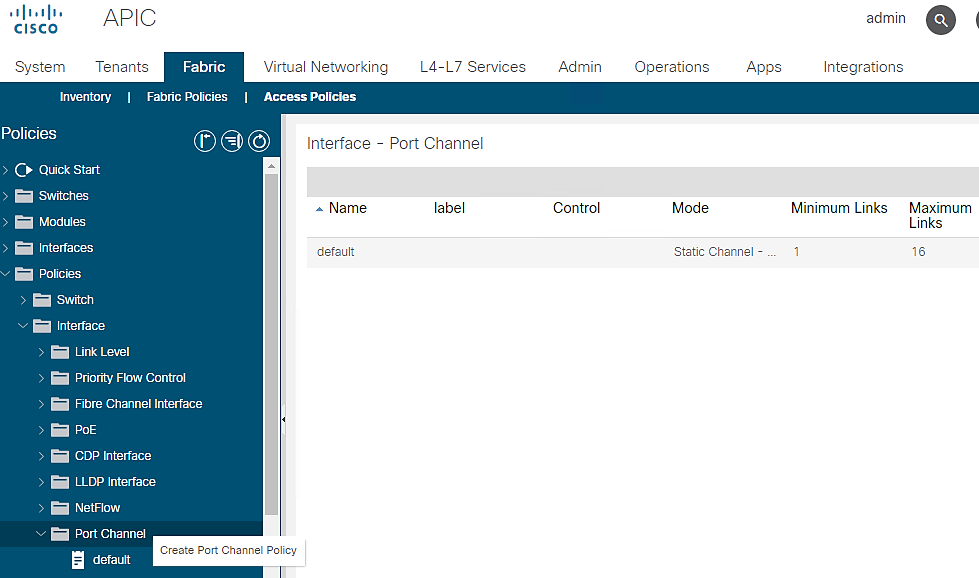Switch to the Virtual Networking tab

point(325,67)
